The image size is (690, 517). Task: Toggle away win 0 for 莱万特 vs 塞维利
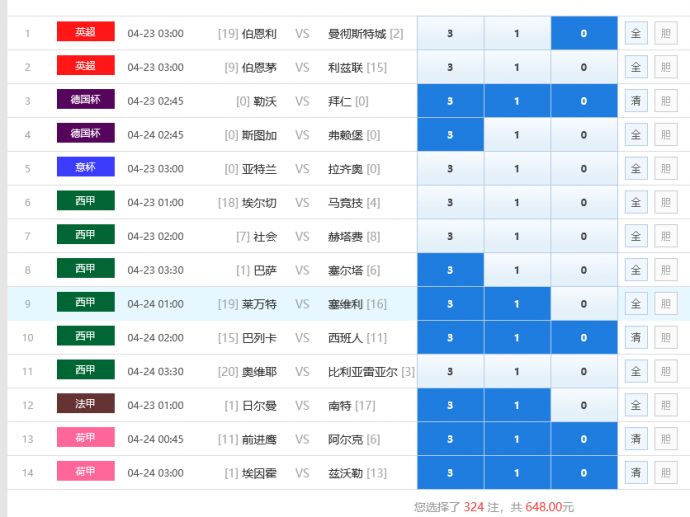[584, 304]
